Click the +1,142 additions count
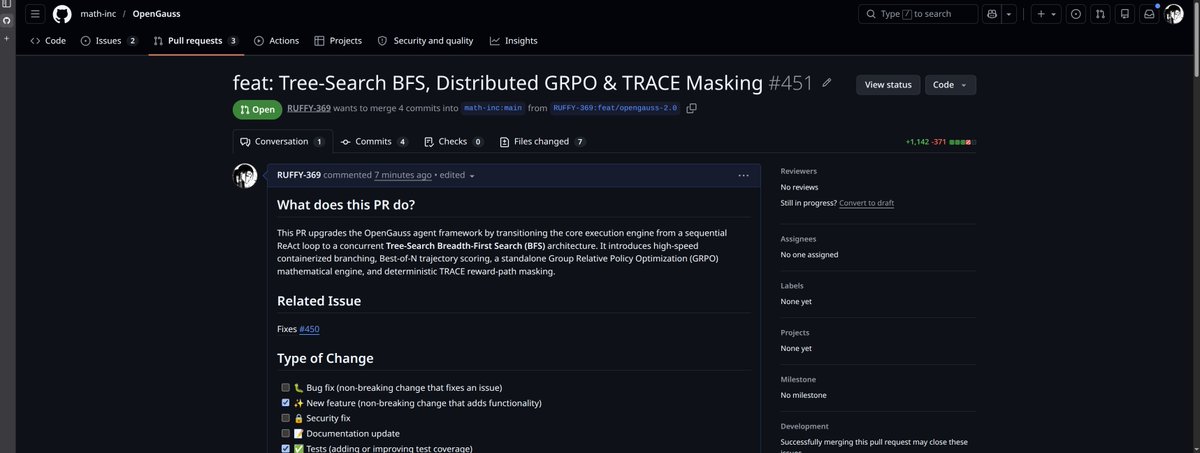The height and width of the screenshot is (453, 1200). pyautogui.click(x=917, y=142)
